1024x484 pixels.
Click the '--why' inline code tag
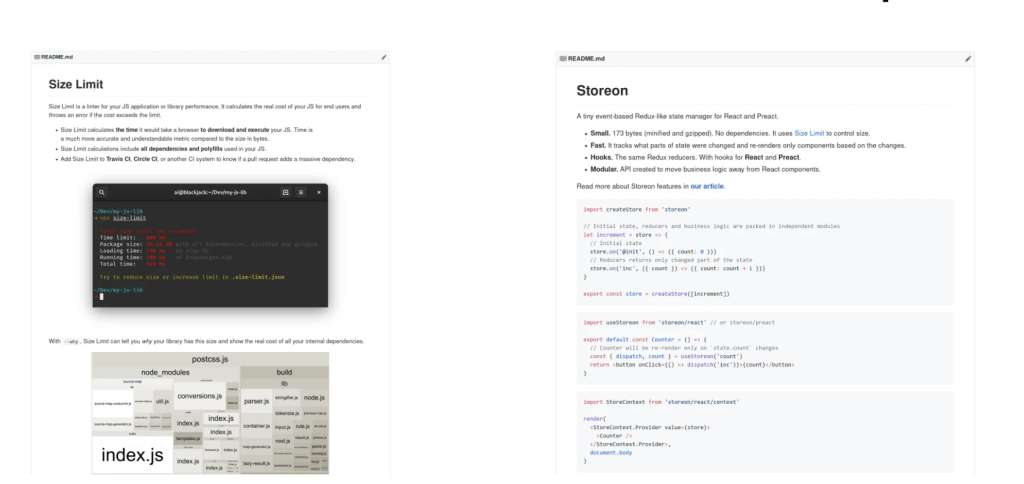click(71, 341)
